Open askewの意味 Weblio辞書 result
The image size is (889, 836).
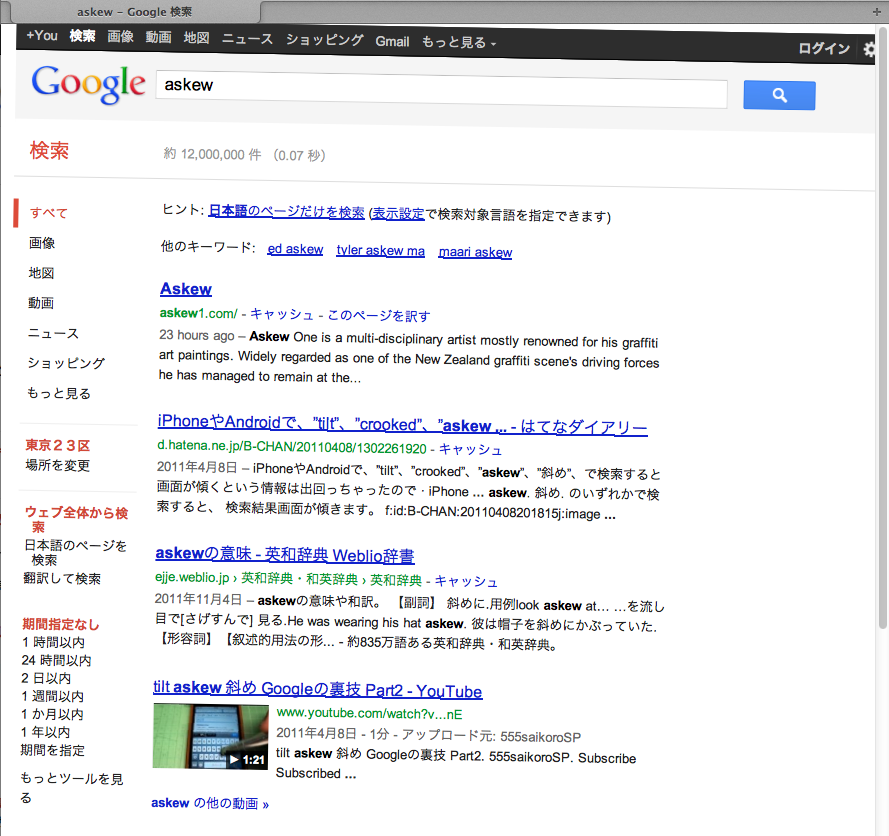[x=285, y=555]
